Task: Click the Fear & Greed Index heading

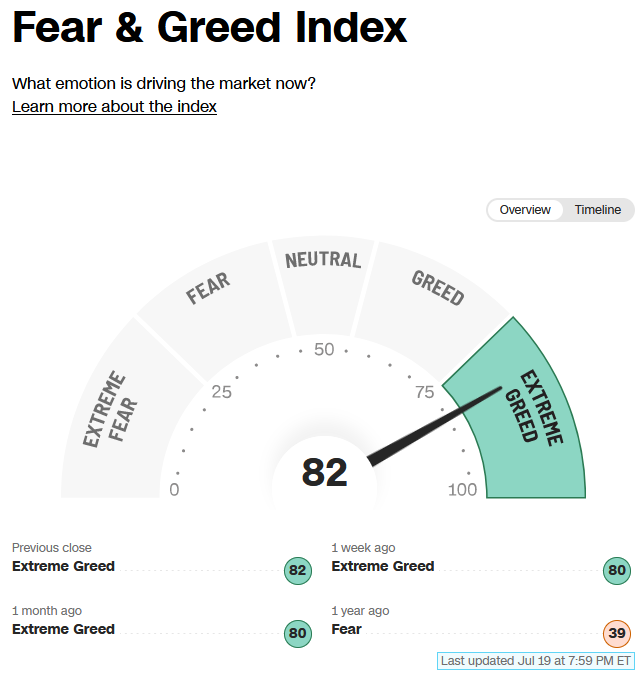Action: pos(209,27)
